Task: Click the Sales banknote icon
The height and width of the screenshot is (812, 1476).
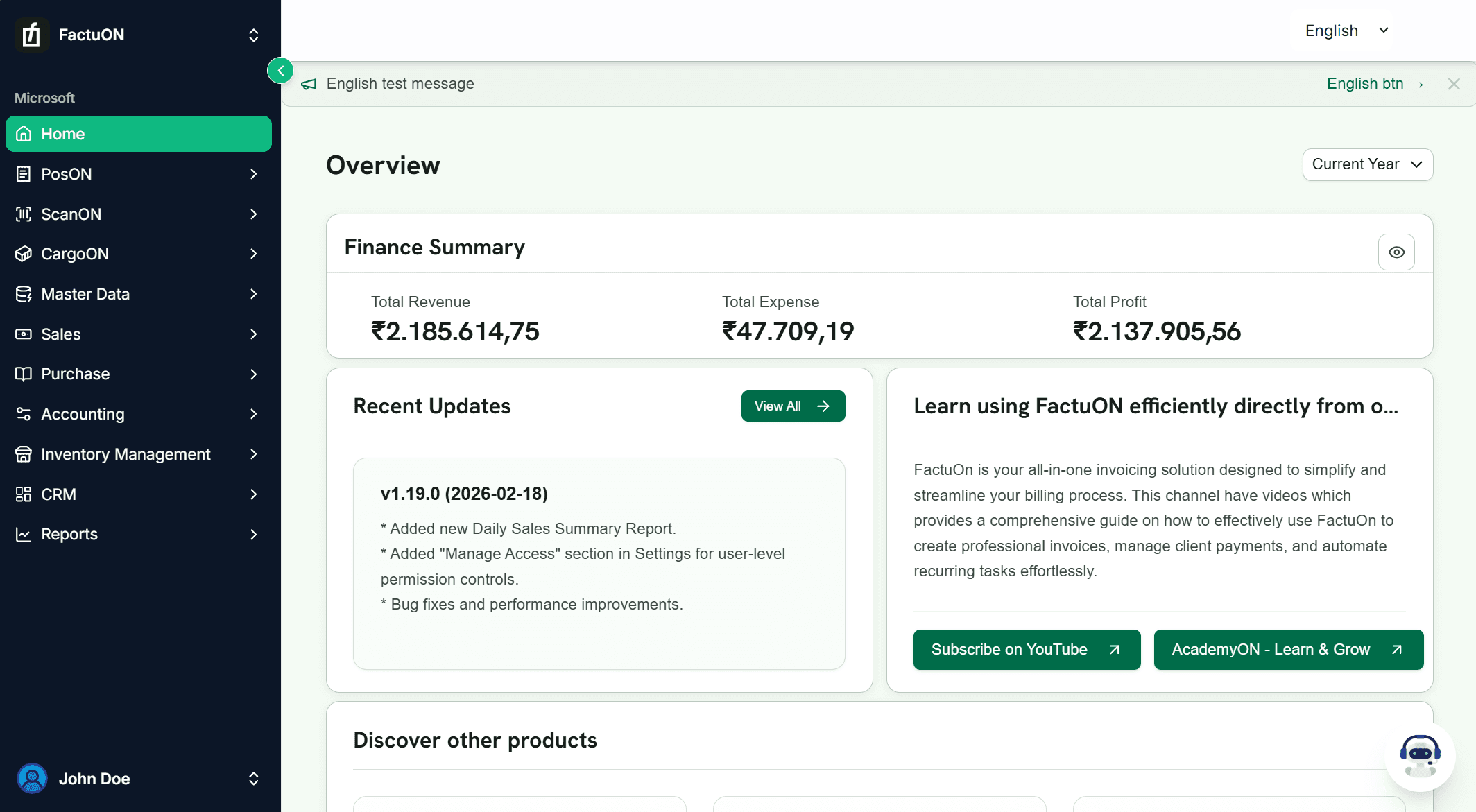Action: tap(24, 334)
